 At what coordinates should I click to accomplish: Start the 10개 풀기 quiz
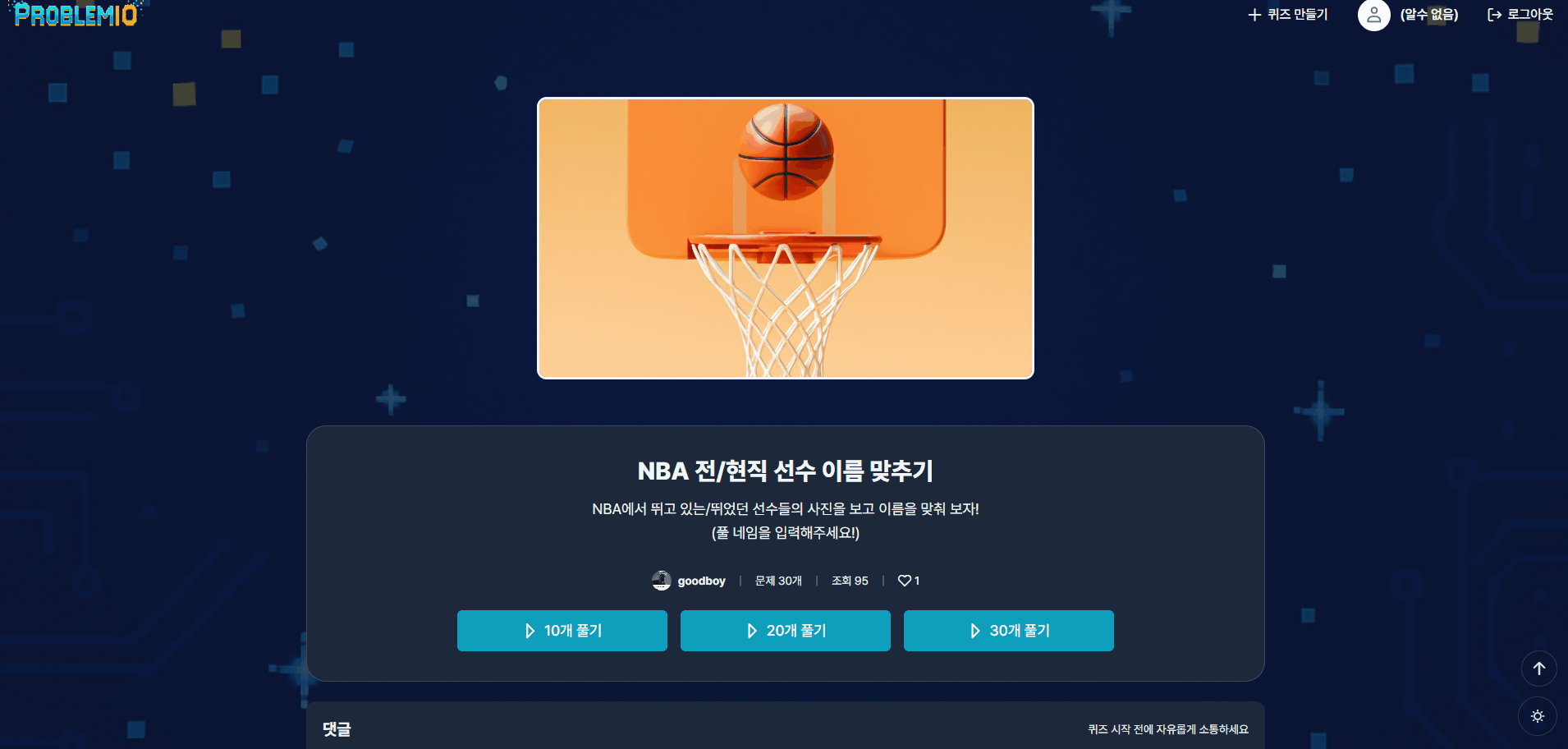[x=562, y=631]
